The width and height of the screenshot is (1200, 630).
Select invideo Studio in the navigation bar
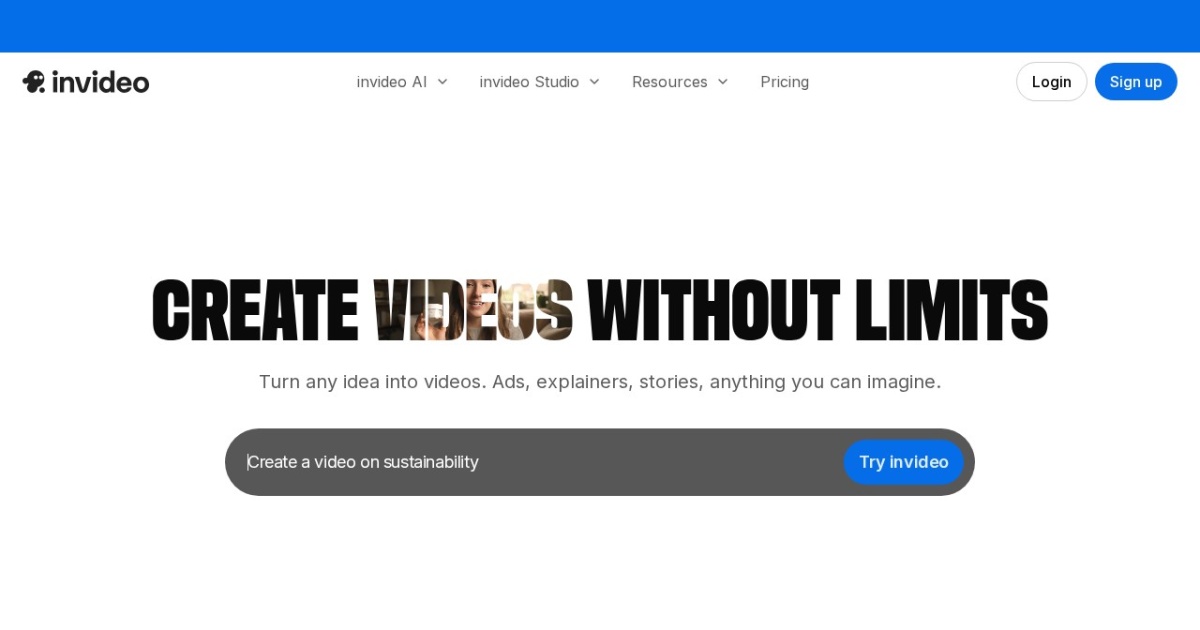528,82
